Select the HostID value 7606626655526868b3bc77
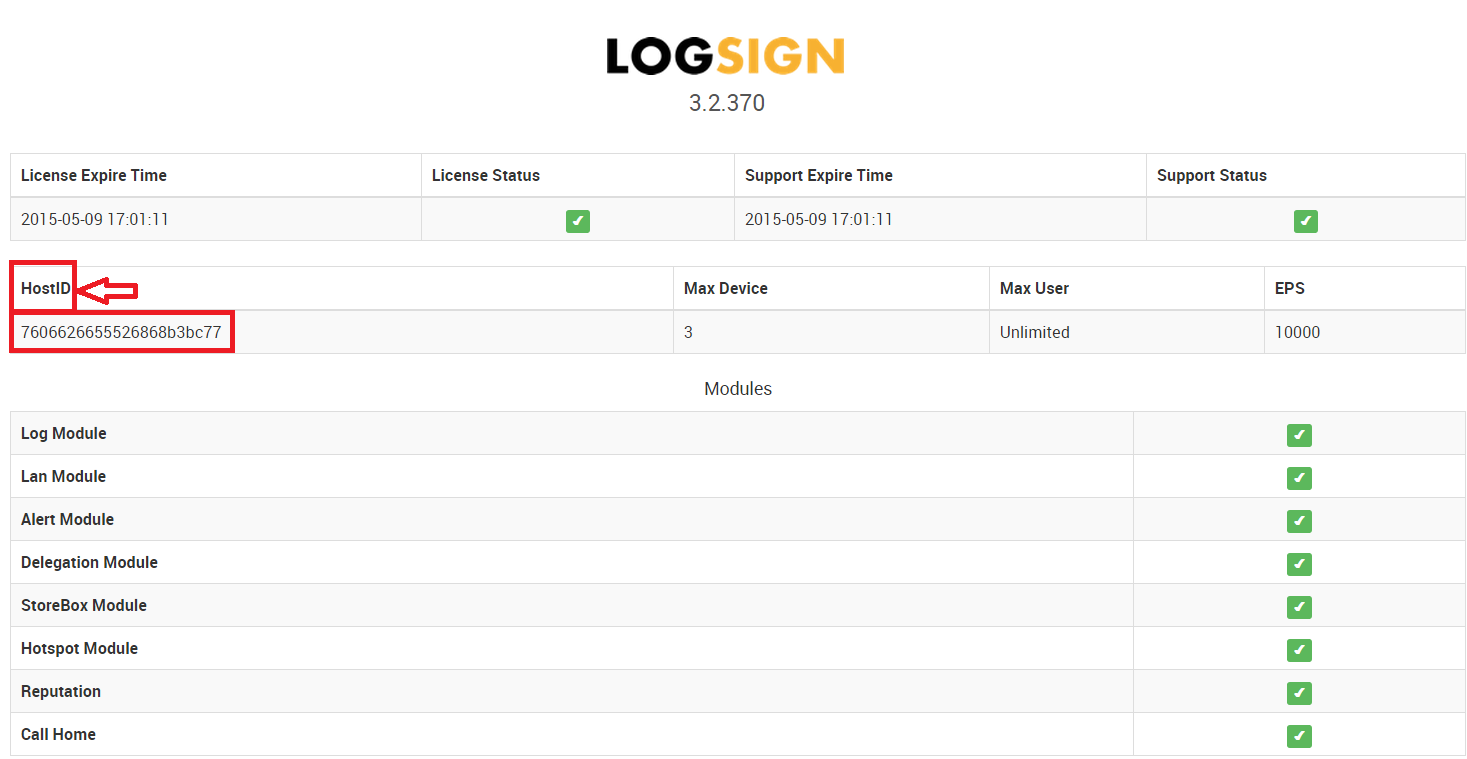The width and height of the screenshot is (1467, 759). tap(121, 332)
